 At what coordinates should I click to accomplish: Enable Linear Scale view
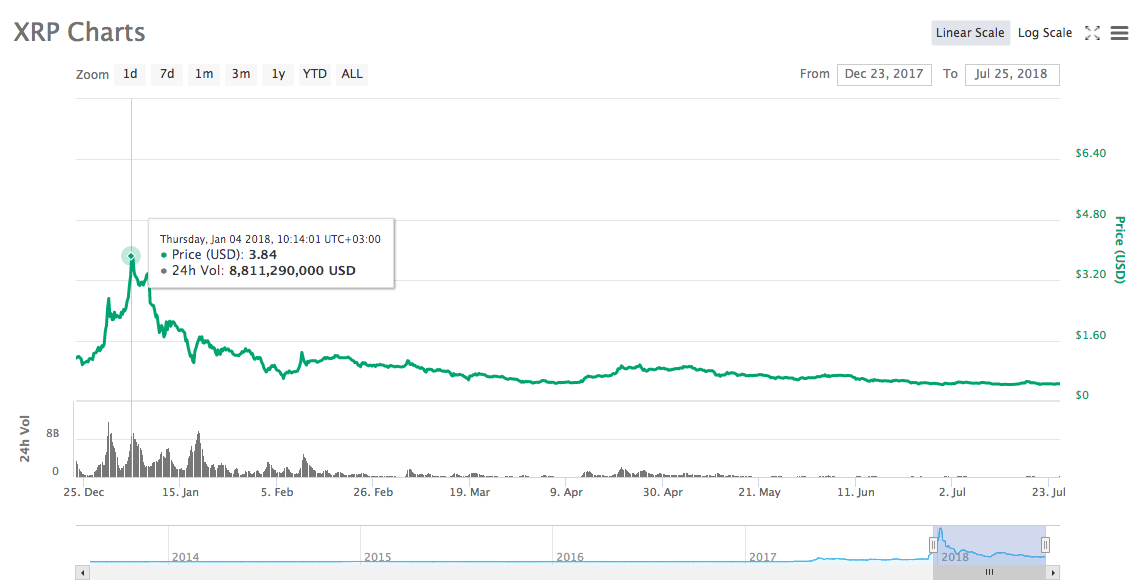[970, 32]
